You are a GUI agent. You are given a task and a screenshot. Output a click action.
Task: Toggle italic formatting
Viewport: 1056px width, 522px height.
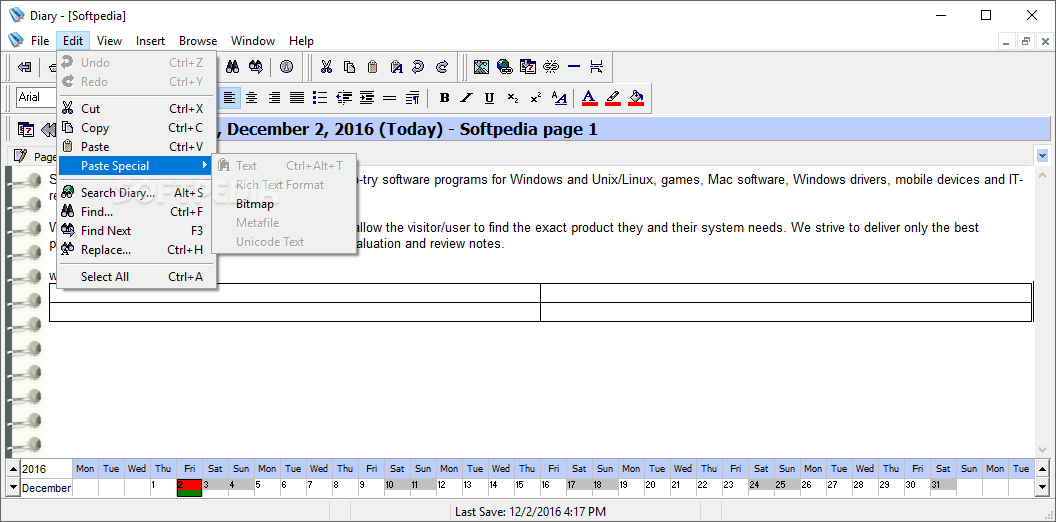(x=467, y=98)
